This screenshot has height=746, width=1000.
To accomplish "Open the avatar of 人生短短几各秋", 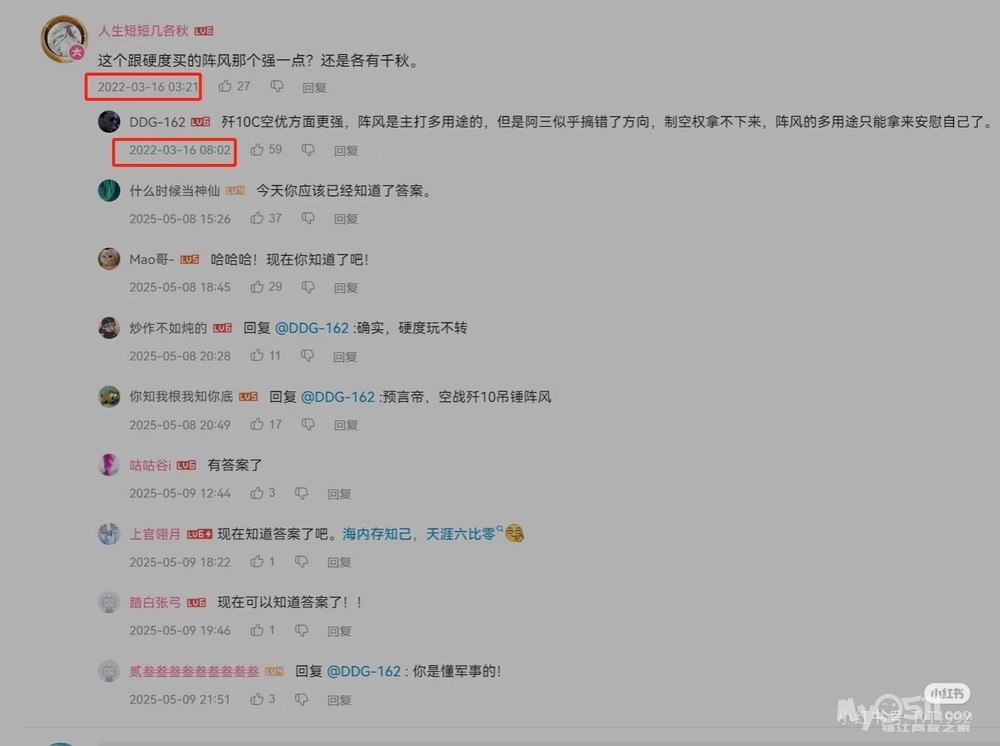I will 64,39.
